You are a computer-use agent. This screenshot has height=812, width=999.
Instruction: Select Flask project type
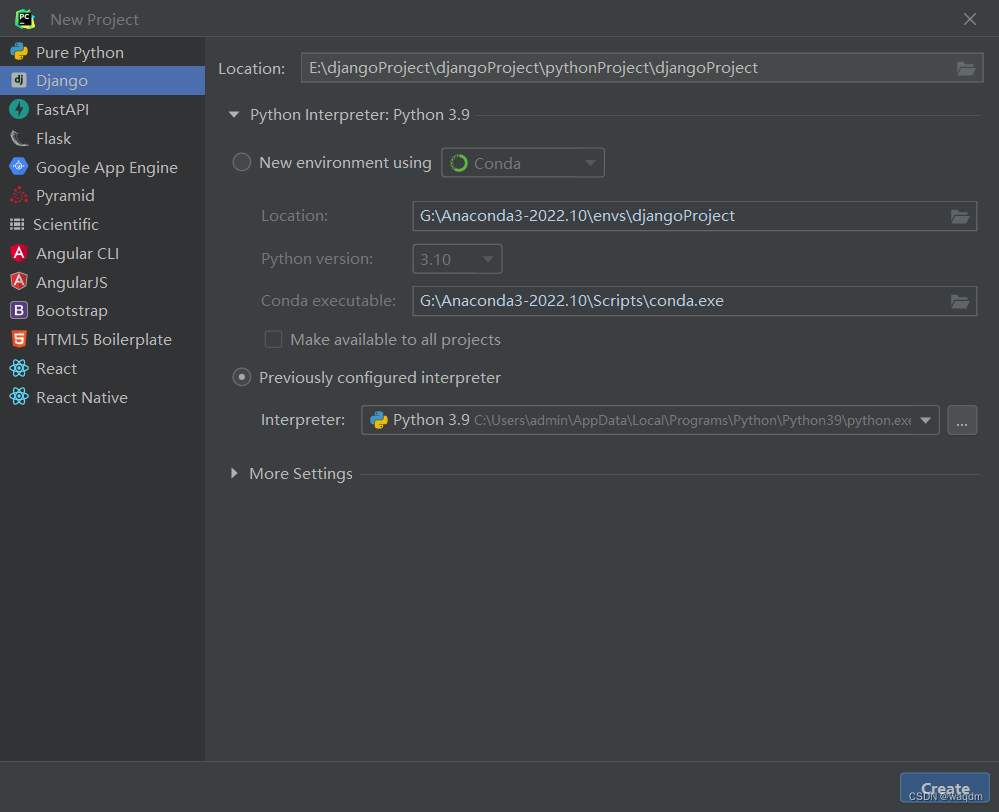pyautogui.click(x=103, y=138)
